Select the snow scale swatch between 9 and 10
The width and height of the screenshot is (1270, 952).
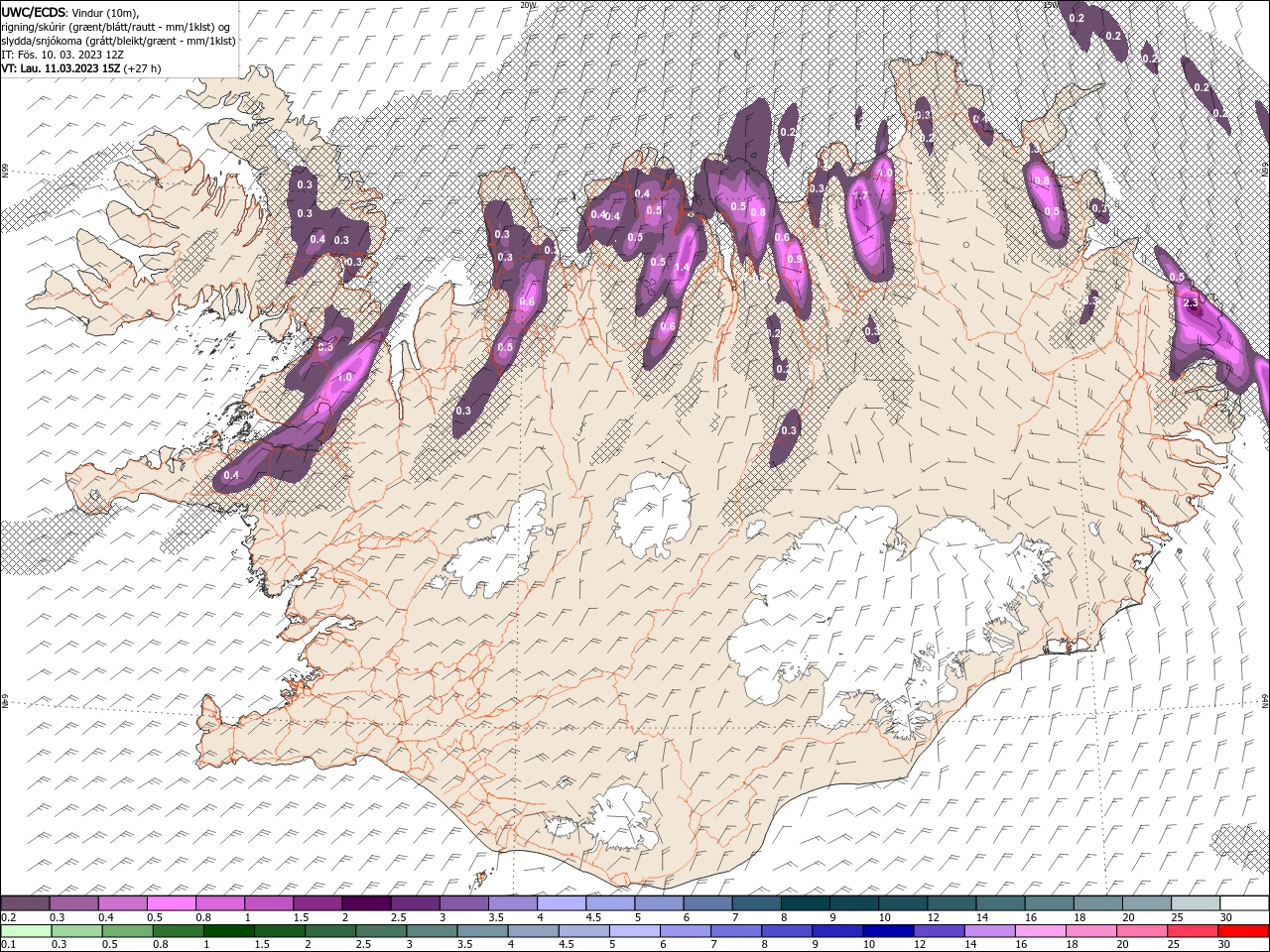854,903
